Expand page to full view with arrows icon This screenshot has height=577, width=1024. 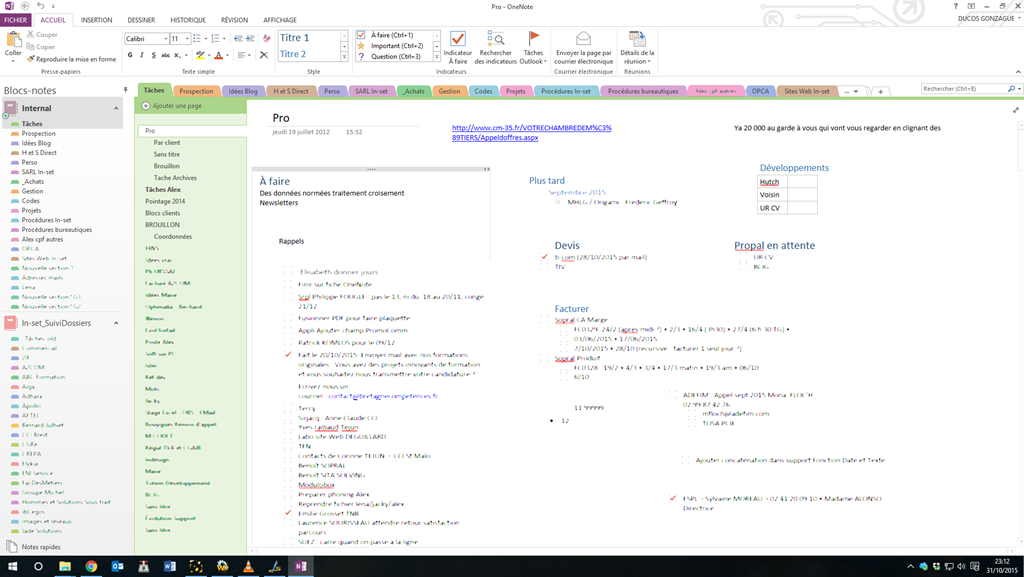(1016, 110)
